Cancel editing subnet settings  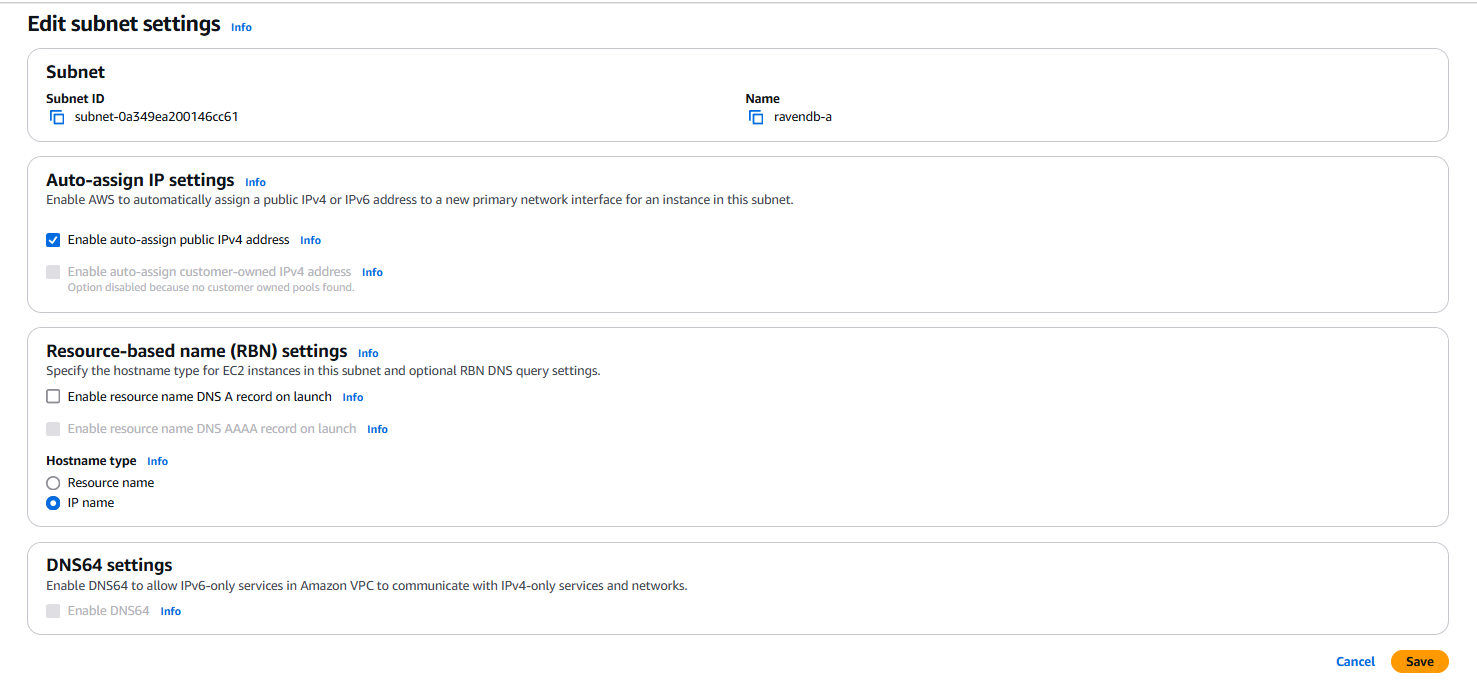1355,662
